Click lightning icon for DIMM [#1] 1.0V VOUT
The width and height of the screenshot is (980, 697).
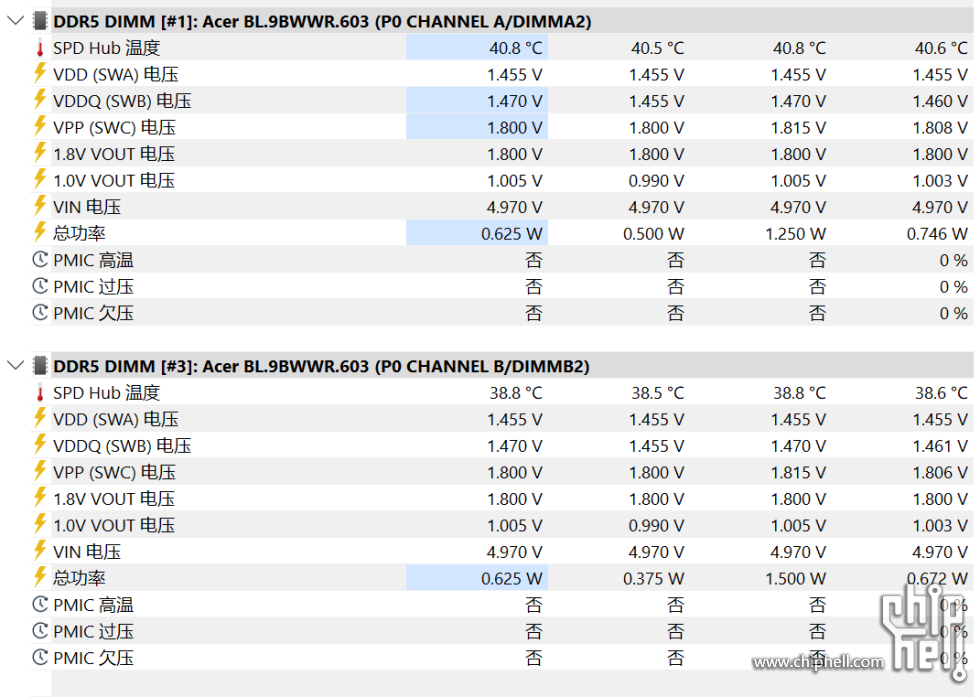(x=40, y=179)
